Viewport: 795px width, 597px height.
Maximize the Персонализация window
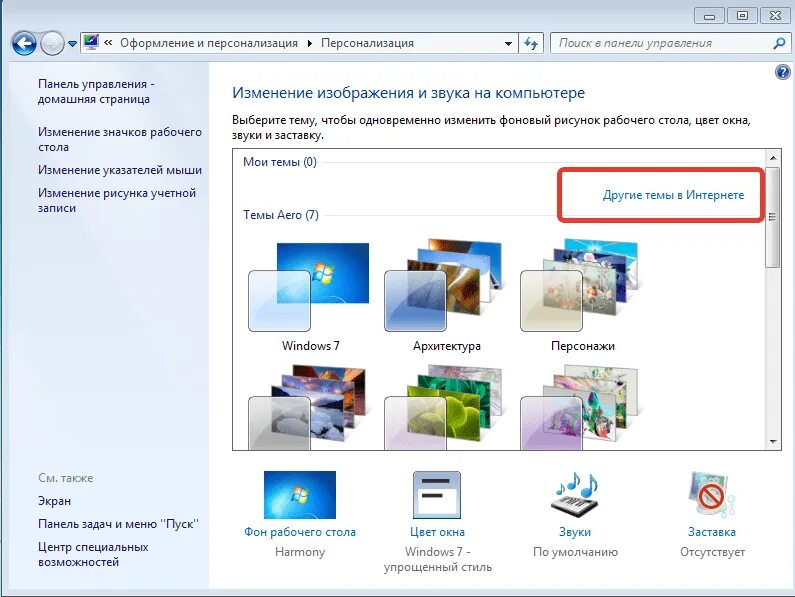[x=742, y=16]
